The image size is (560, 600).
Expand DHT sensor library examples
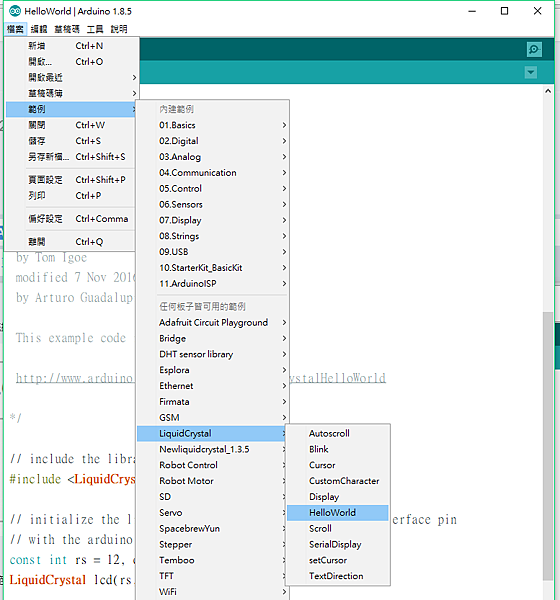pyautogui.click(x=212, y=354)
